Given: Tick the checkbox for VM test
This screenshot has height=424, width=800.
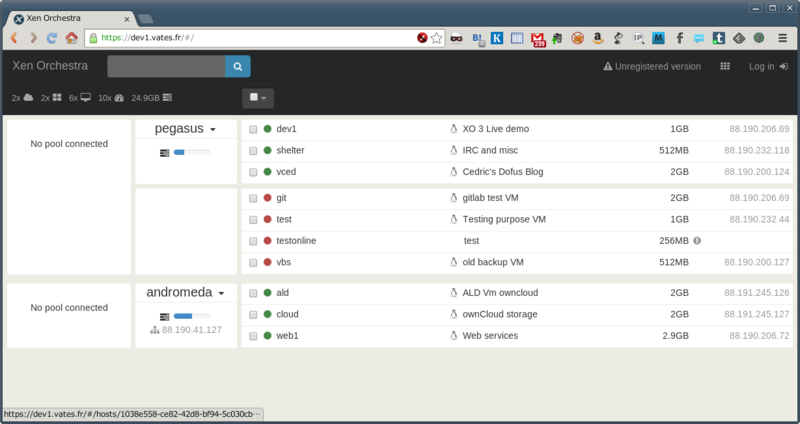Looking at the screenshot, I should (x=253, y=220).
